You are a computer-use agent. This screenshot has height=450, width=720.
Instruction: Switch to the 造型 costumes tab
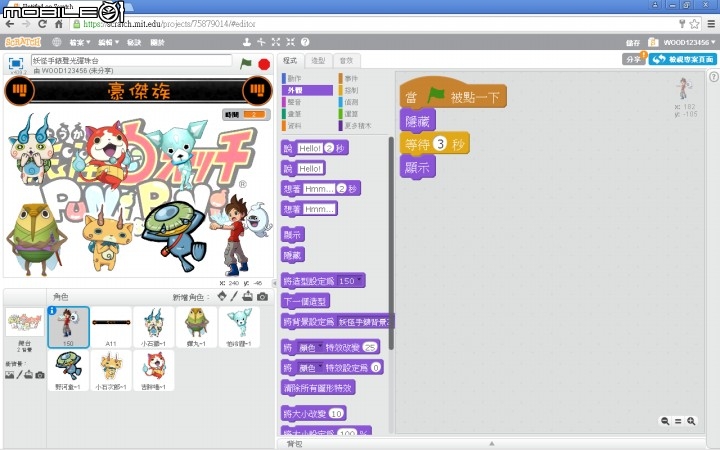click(318, 61)
